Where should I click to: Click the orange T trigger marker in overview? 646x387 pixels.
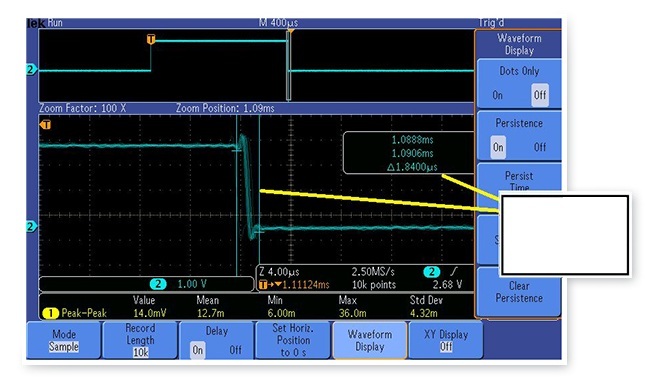(x=151, y=40)
